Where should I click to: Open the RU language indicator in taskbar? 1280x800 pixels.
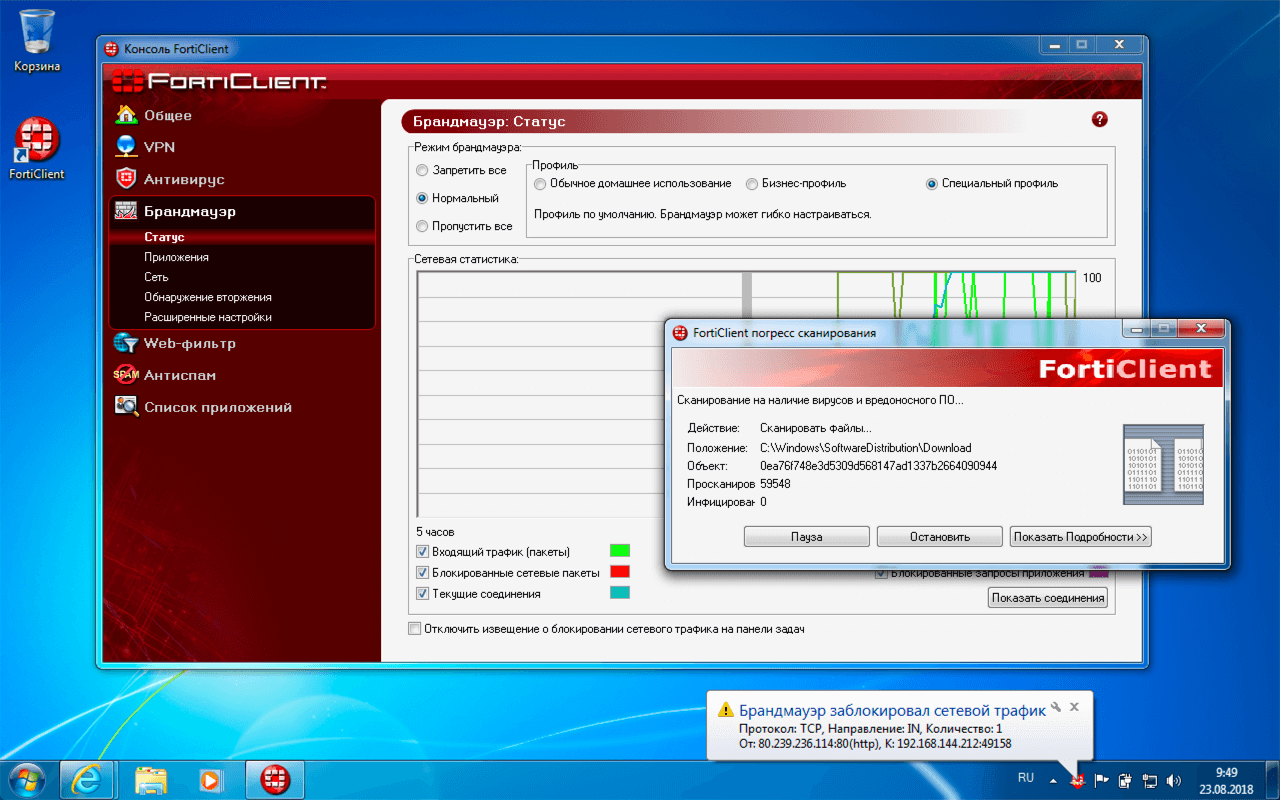(x=1025, y=777)
